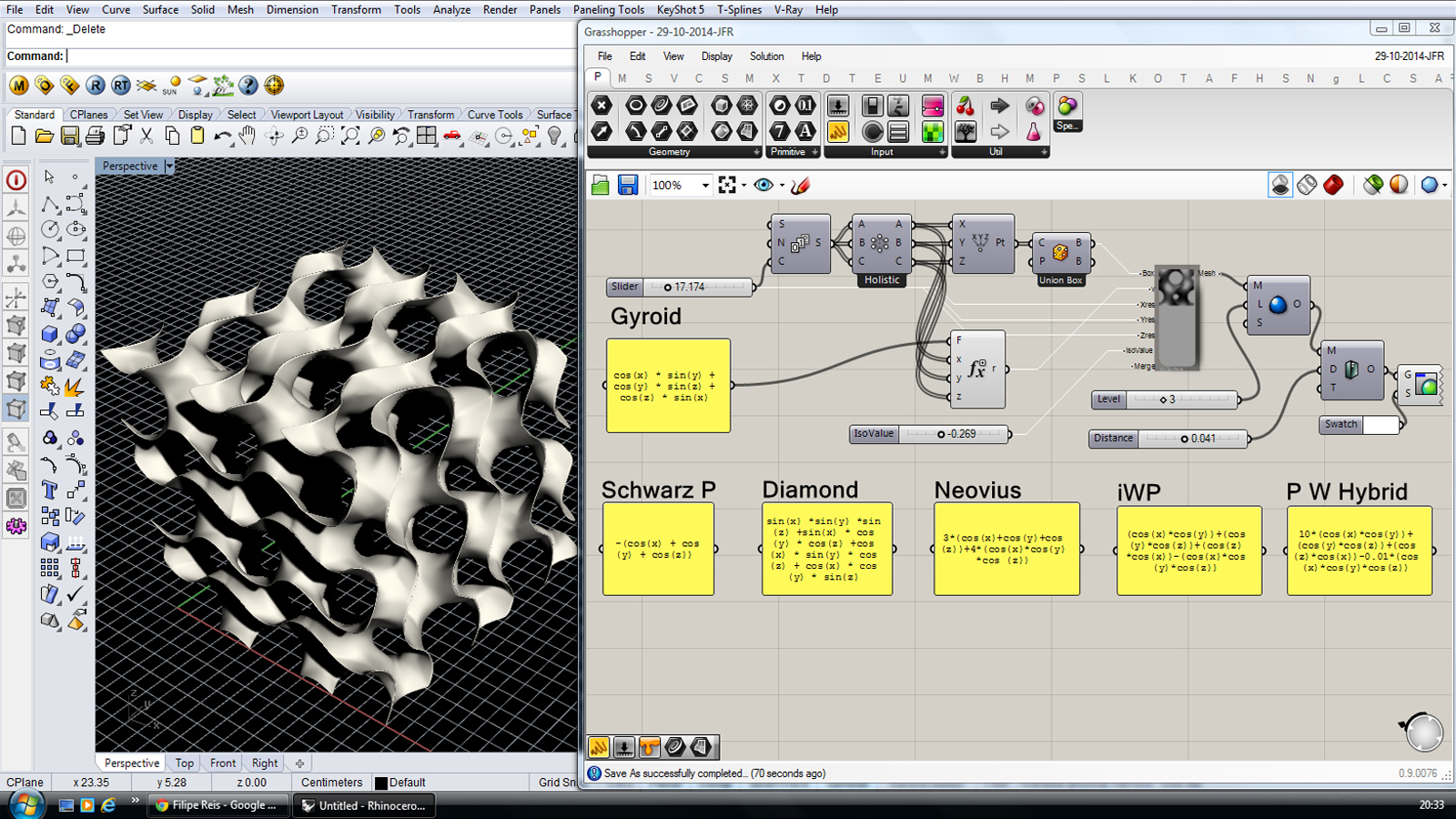Click the tree icon in Util panel
This screenshot has width=1456, height=819.
(x=966, y=132)
